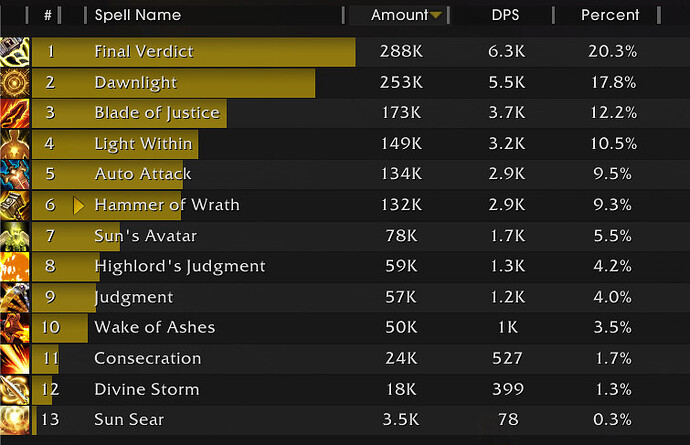
Task: Sort by the DPS column header
Action: pyautogui.click(x=505, y=15)
